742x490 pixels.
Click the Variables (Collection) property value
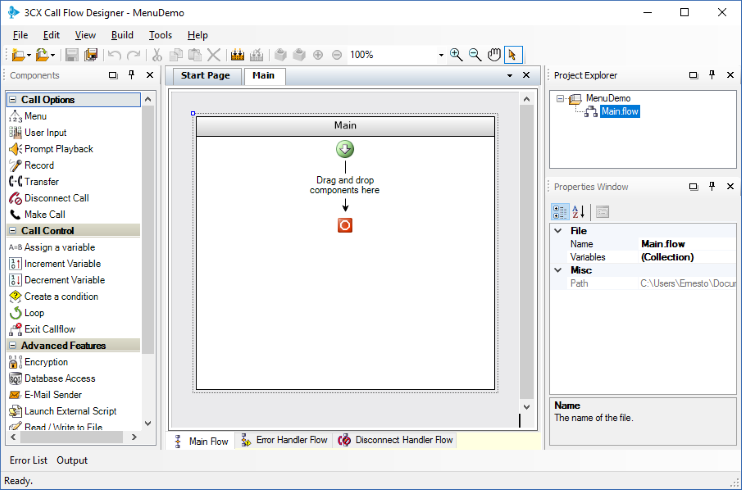coord(687,257)
